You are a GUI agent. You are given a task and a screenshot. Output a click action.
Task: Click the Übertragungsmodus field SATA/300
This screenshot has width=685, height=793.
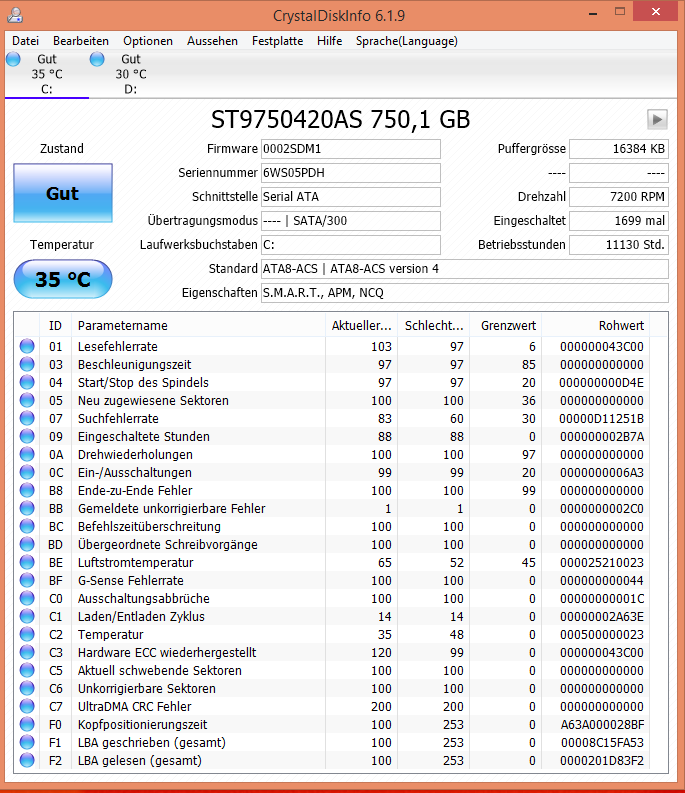tap(351, 221)
